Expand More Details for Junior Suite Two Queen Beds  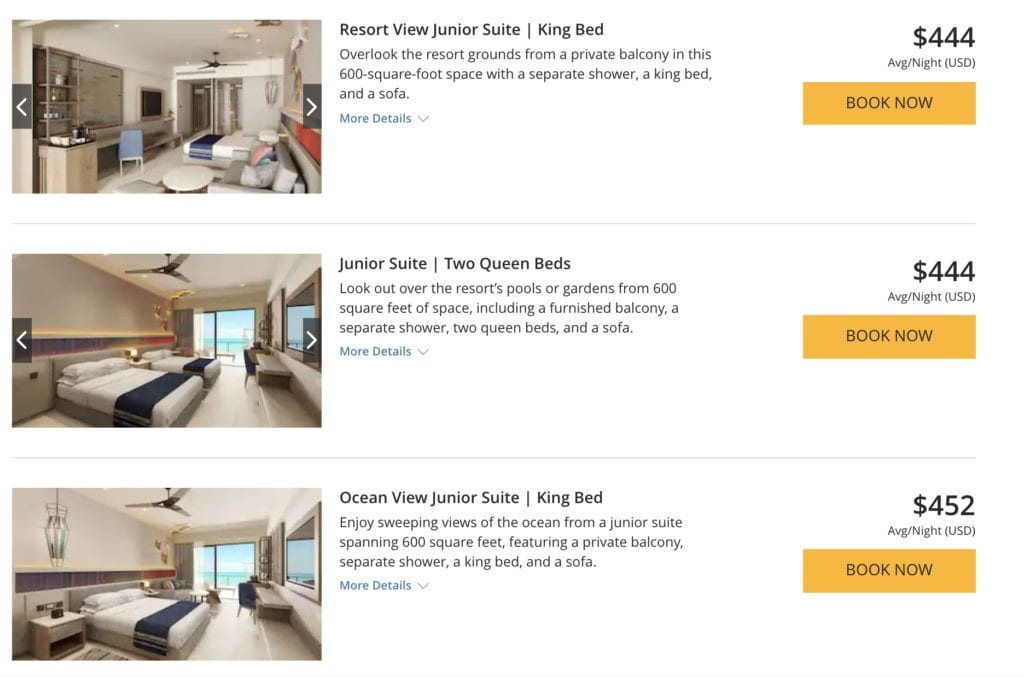tap(383, 351)
